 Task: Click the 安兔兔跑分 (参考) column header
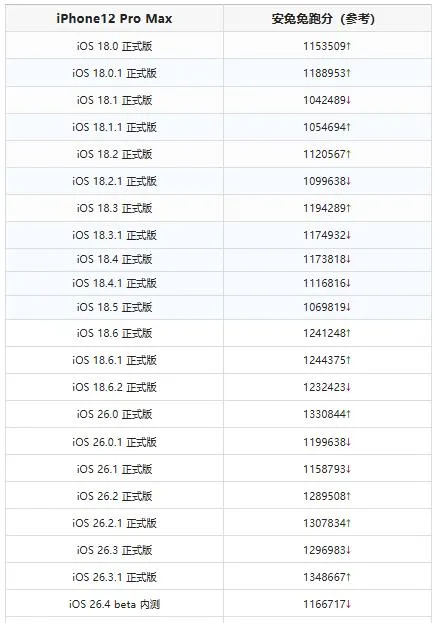[x=323, y=19]
